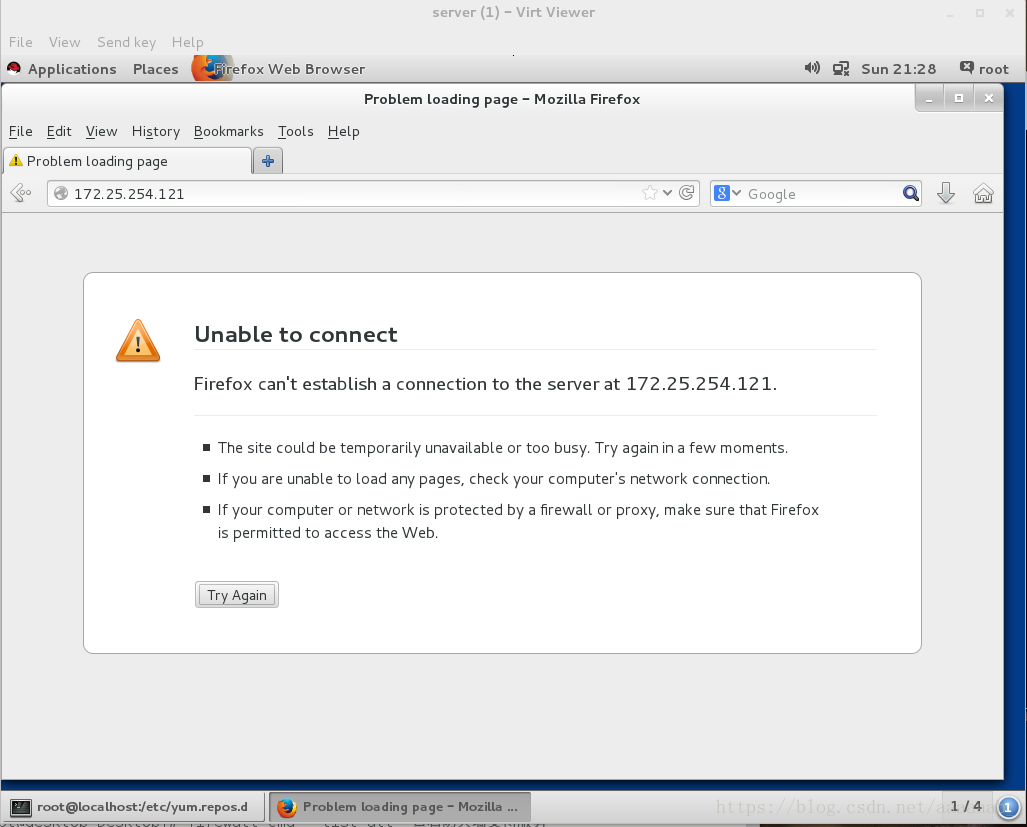Image resolution: width=1027 pixels, height=827 pixels.
Task: Click the warning triangle icon on error page
Action: pyautogui.click(x=138, y=340)
